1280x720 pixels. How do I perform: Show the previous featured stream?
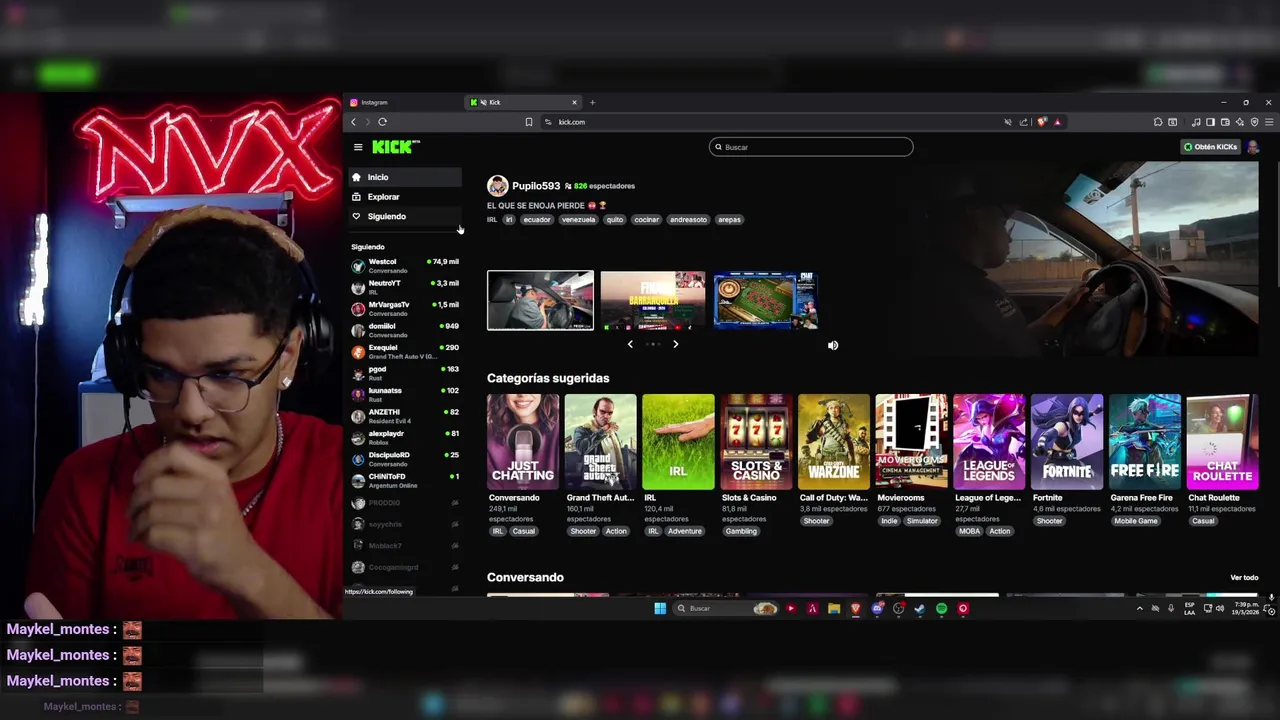(x=630, y=344)
